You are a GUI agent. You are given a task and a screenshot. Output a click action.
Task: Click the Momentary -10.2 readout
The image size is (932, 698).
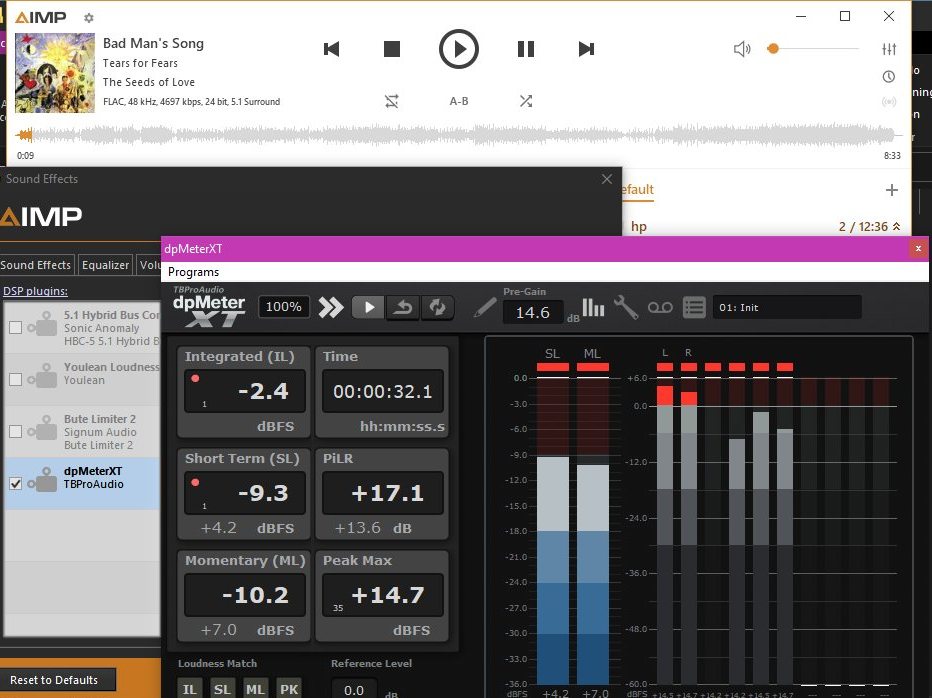(245, 595)
